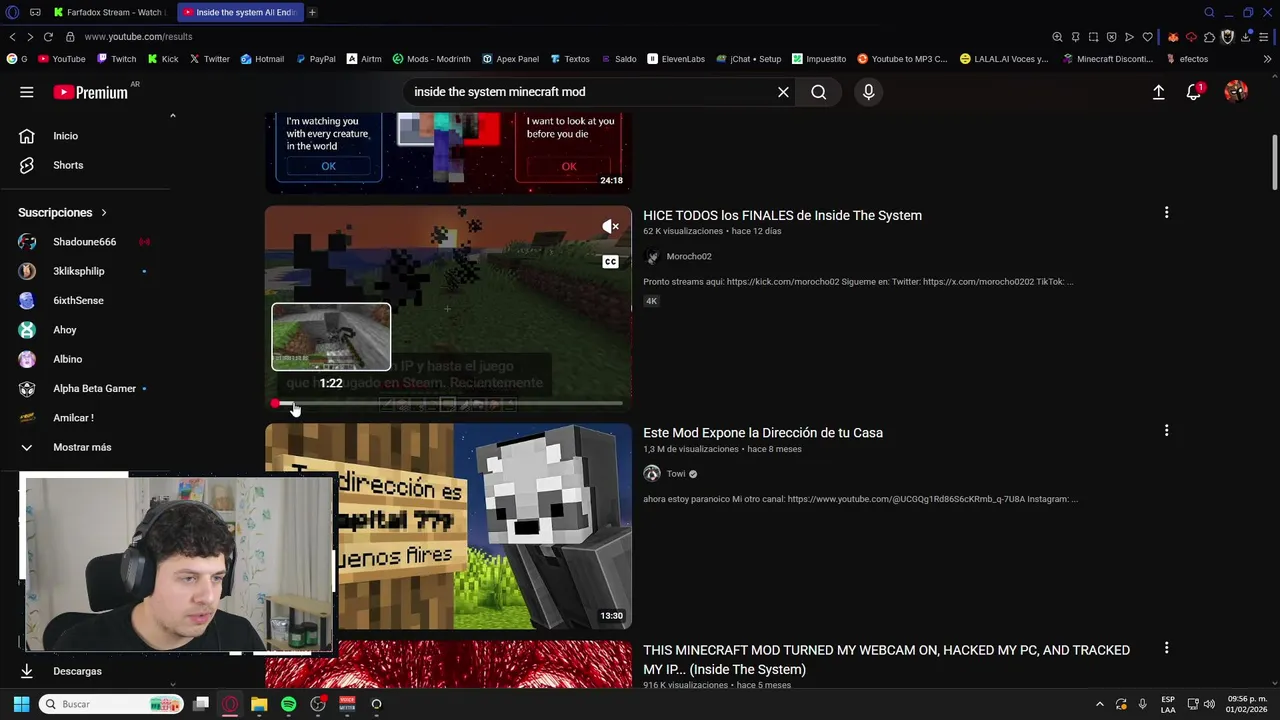Open the Apex Panel bookmark
1280x720 pixels.
510,59
